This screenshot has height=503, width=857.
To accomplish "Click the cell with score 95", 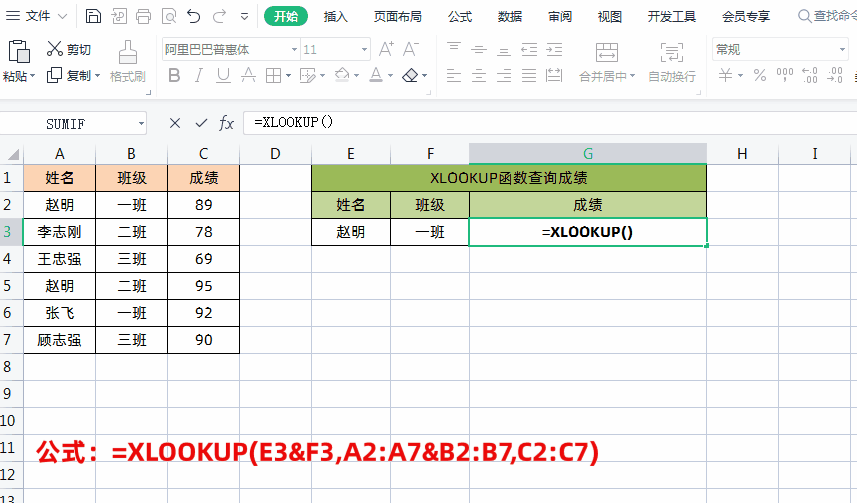I will 203,286.
